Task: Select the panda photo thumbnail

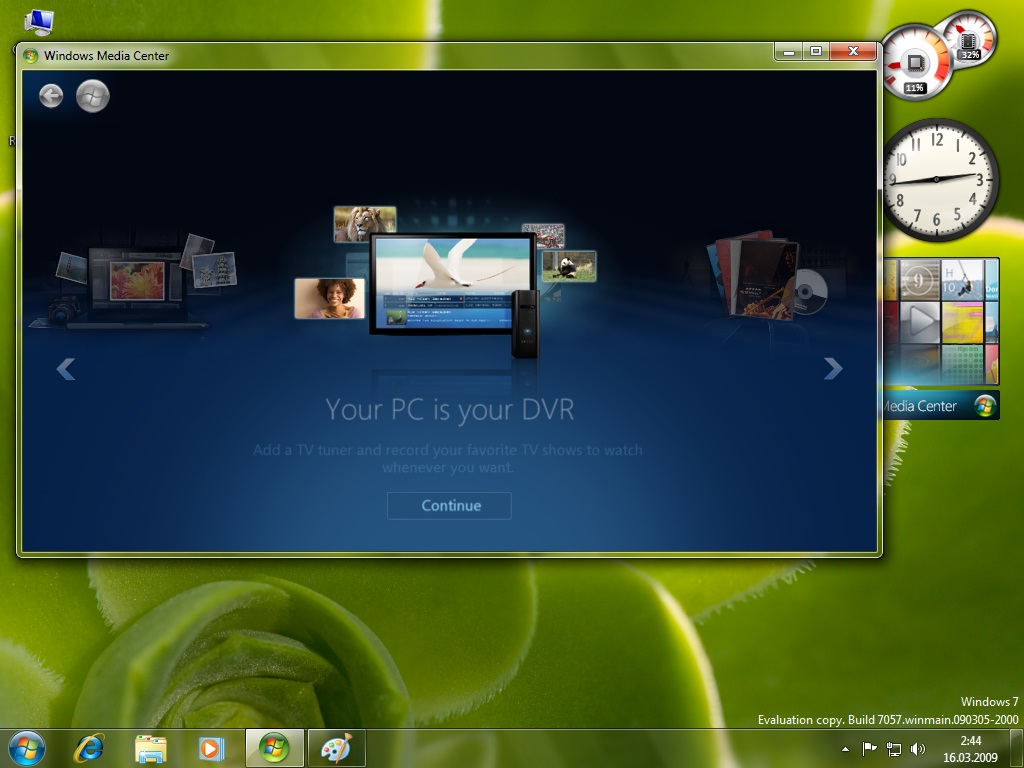Action: click(x=569, y=266)
